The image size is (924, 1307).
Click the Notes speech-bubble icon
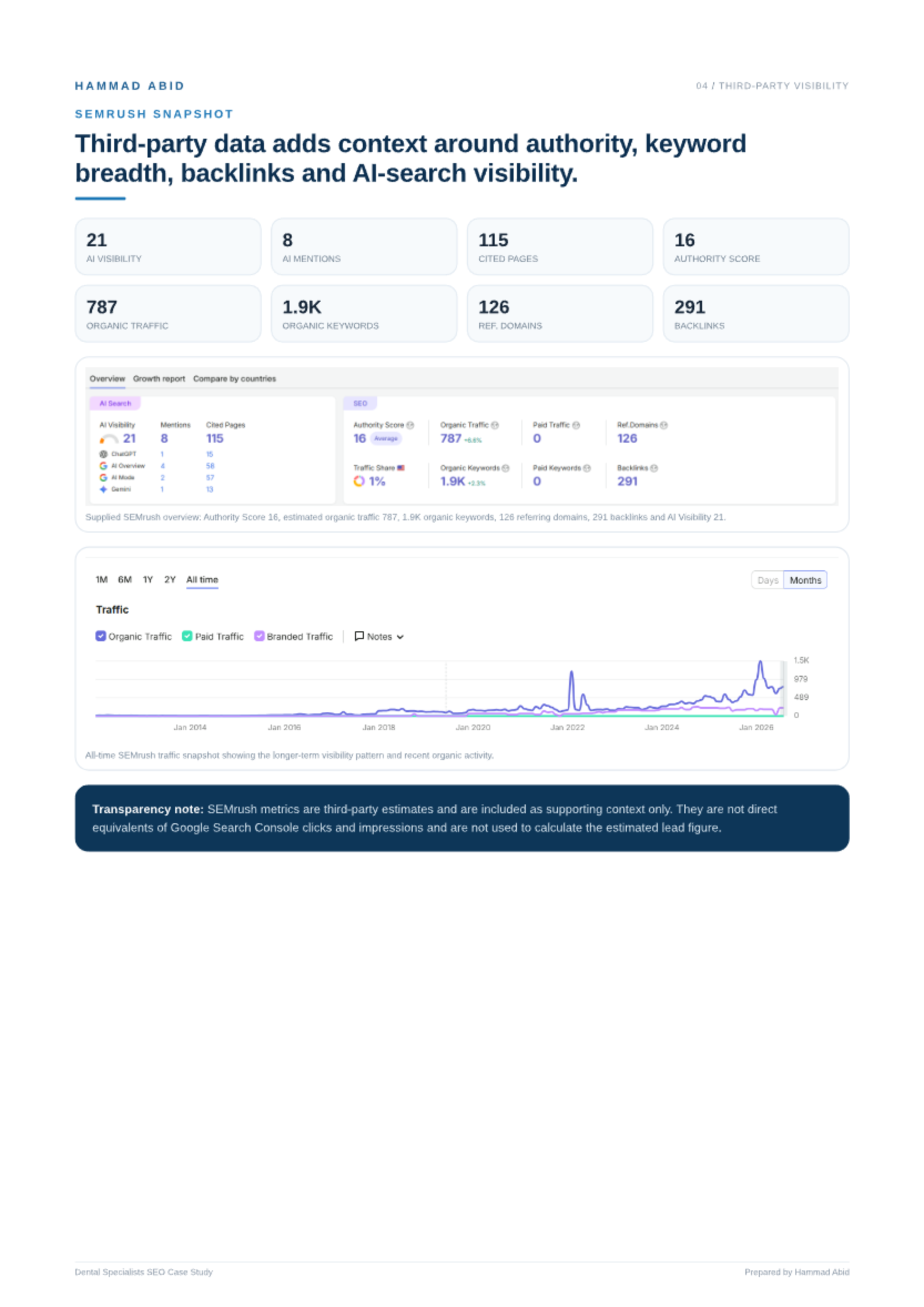click(x=359, y=636)
